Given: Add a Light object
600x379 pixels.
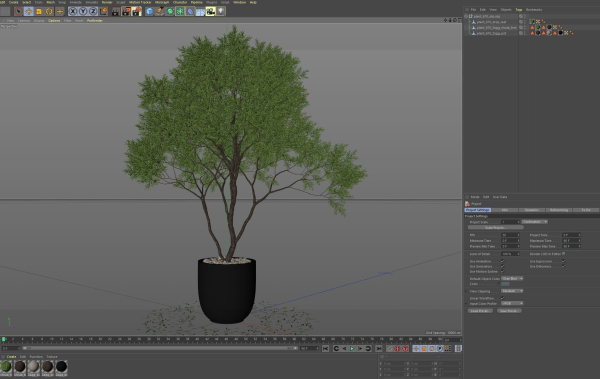Looking at the screenshot, I should pos(221,11).
